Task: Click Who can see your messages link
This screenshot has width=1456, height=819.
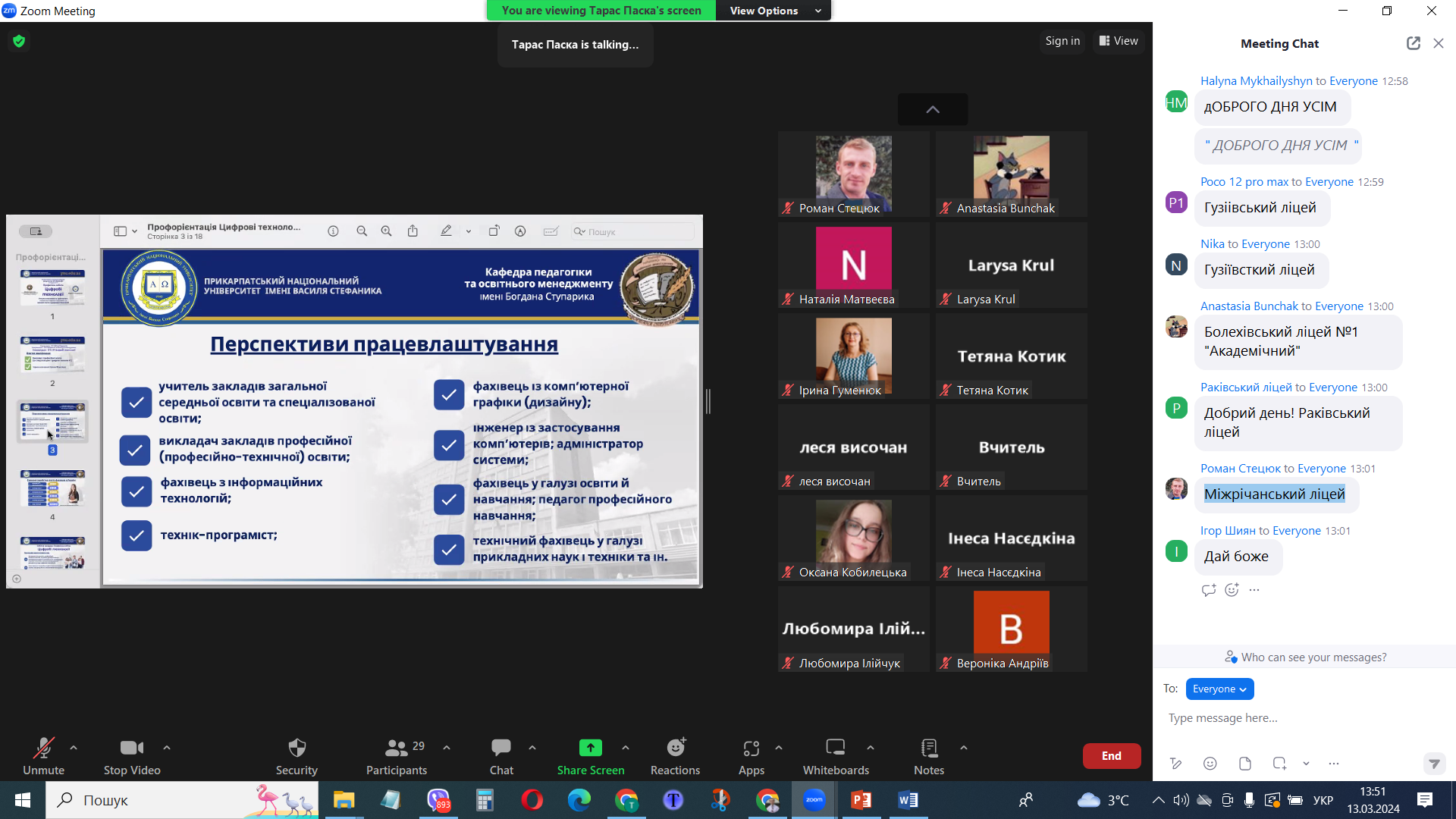Action: (1313, 657)
